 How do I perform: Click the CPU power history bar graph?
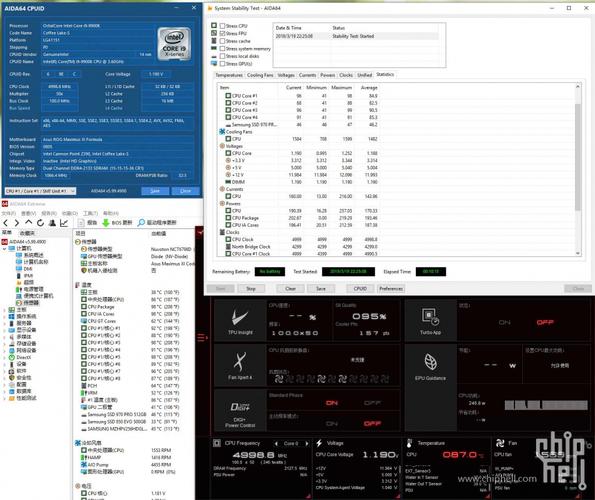tap(546, 405)
